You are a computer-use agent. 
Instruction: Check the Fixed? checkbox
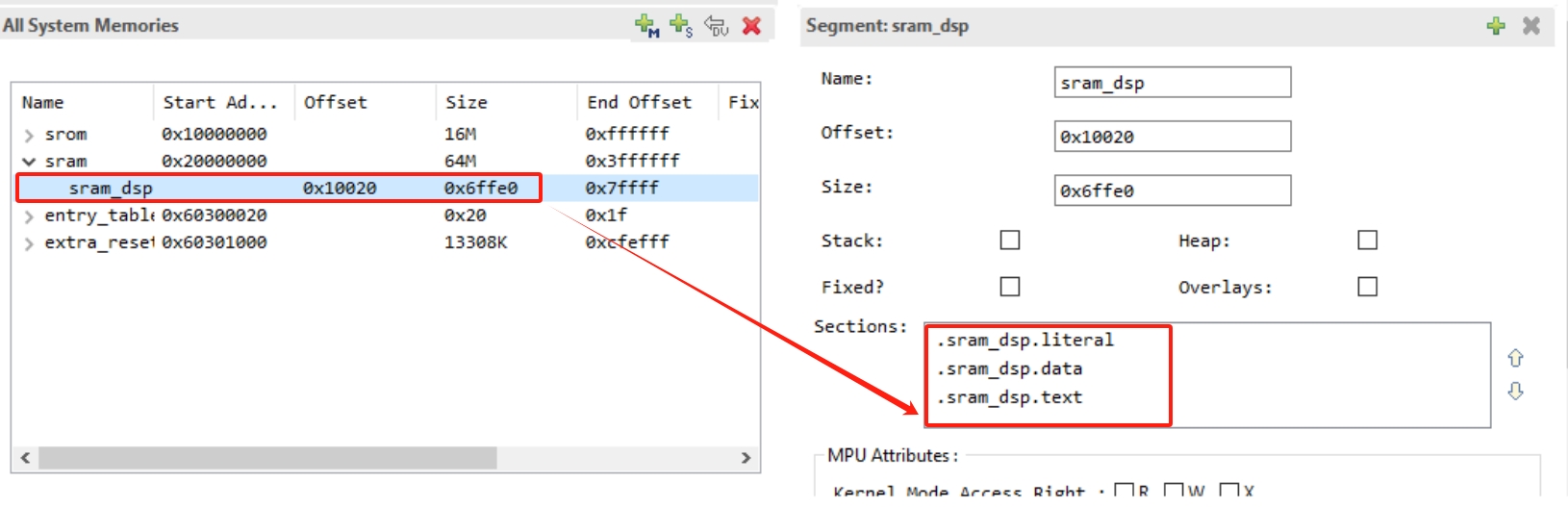(1010, 287)
